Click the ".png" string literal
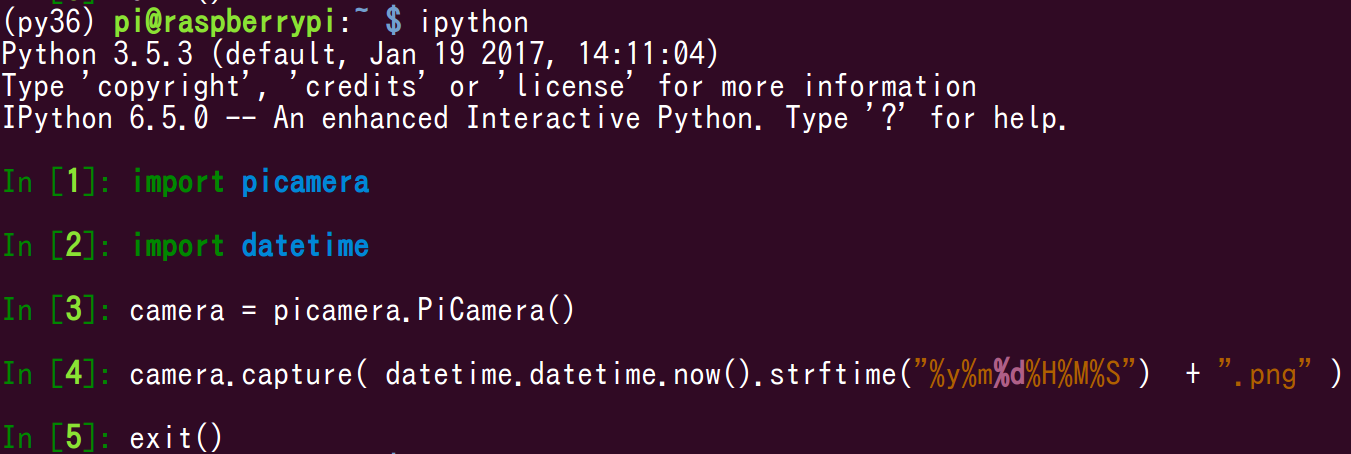 point(1265,374)
